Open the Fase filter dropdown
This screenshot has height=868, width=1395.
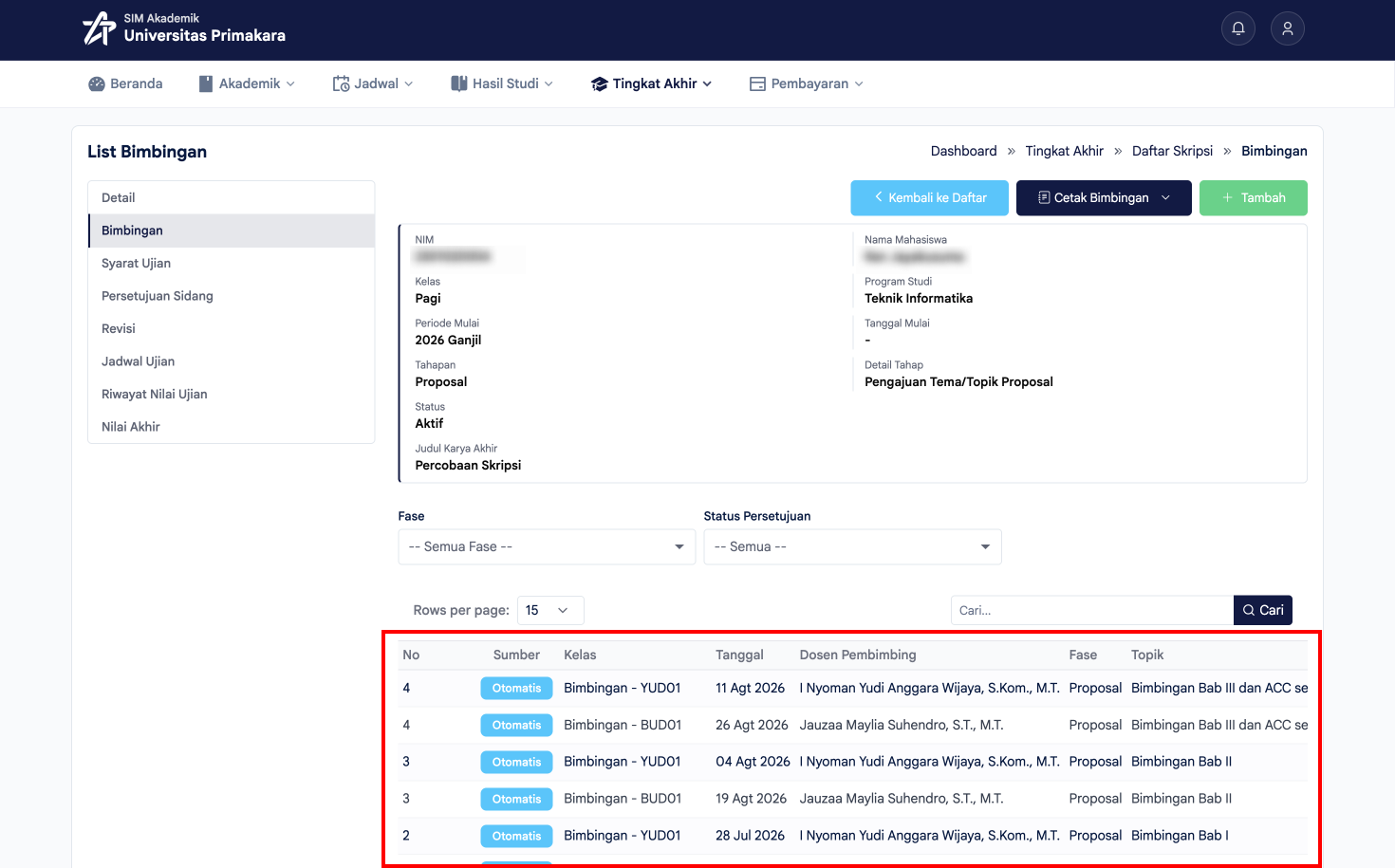click(x=547, y=546)
